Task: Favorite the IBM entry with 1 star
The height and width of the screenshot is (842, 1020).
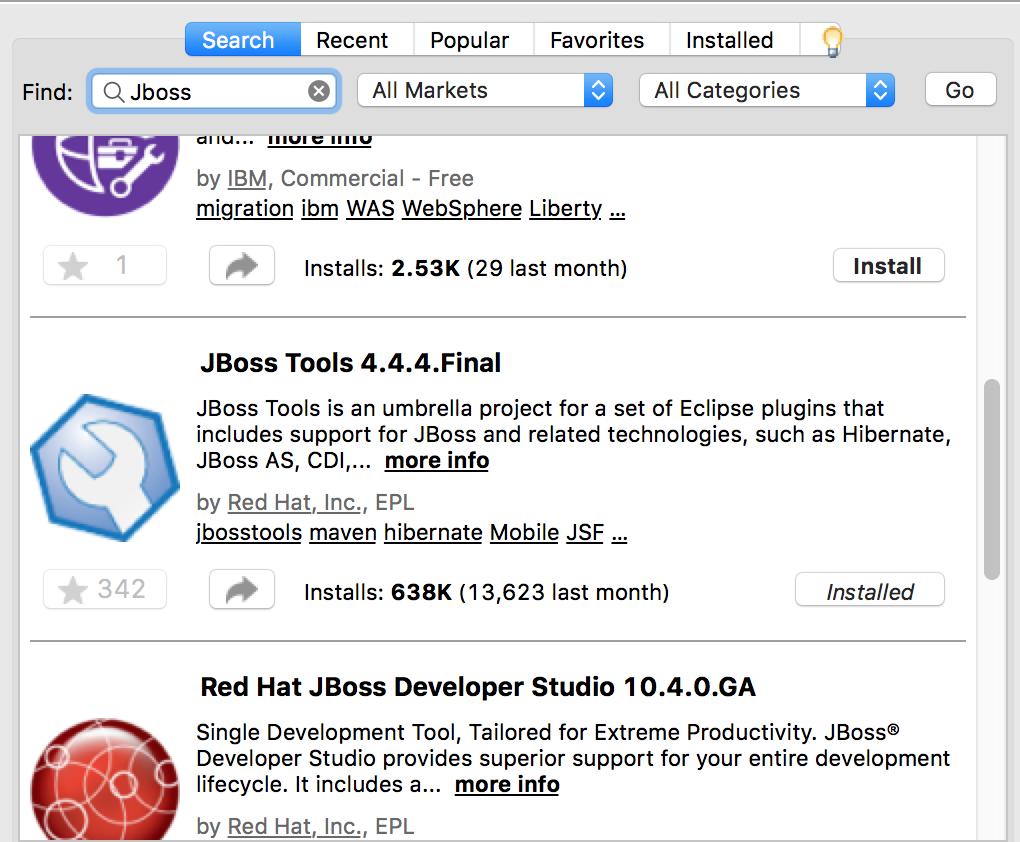Action: pos(105,265)
